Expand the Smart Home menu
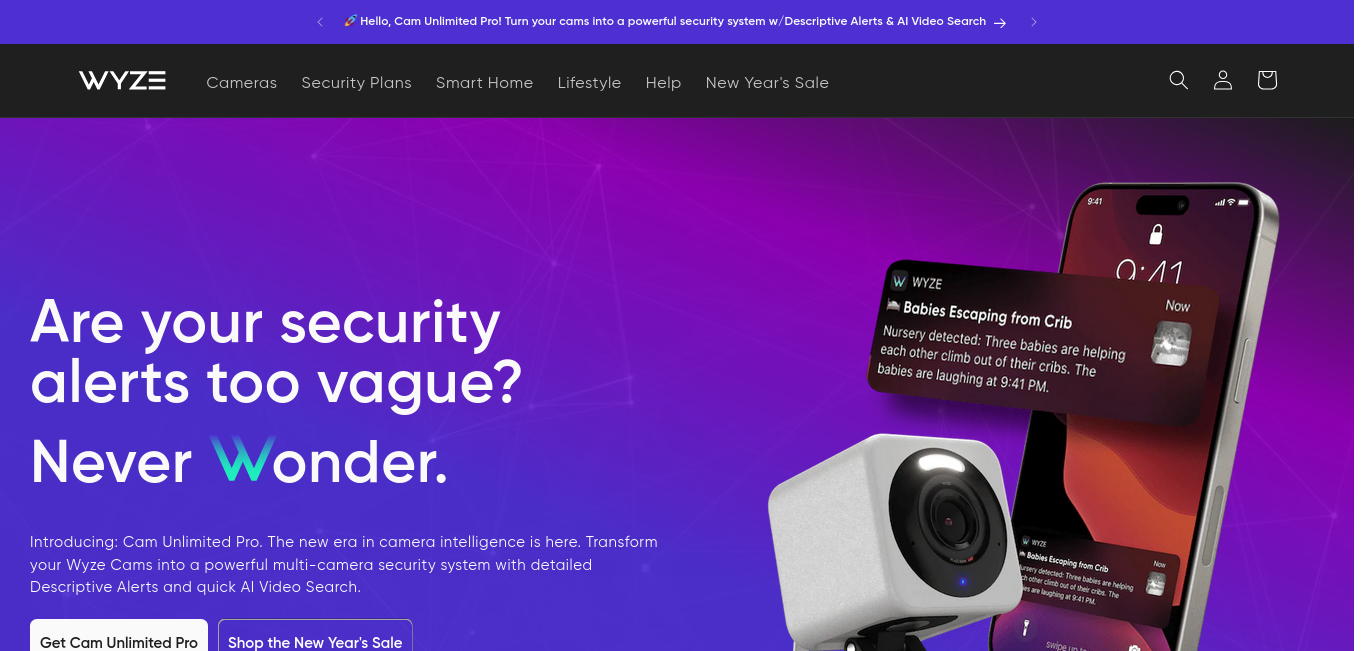 [x=484, y=82]
